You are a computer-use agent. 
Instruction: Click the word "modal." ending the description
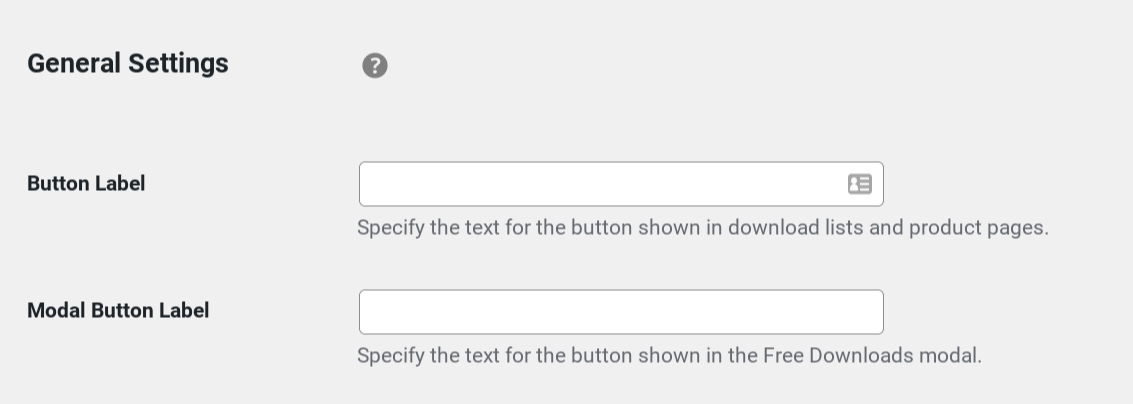950,356
